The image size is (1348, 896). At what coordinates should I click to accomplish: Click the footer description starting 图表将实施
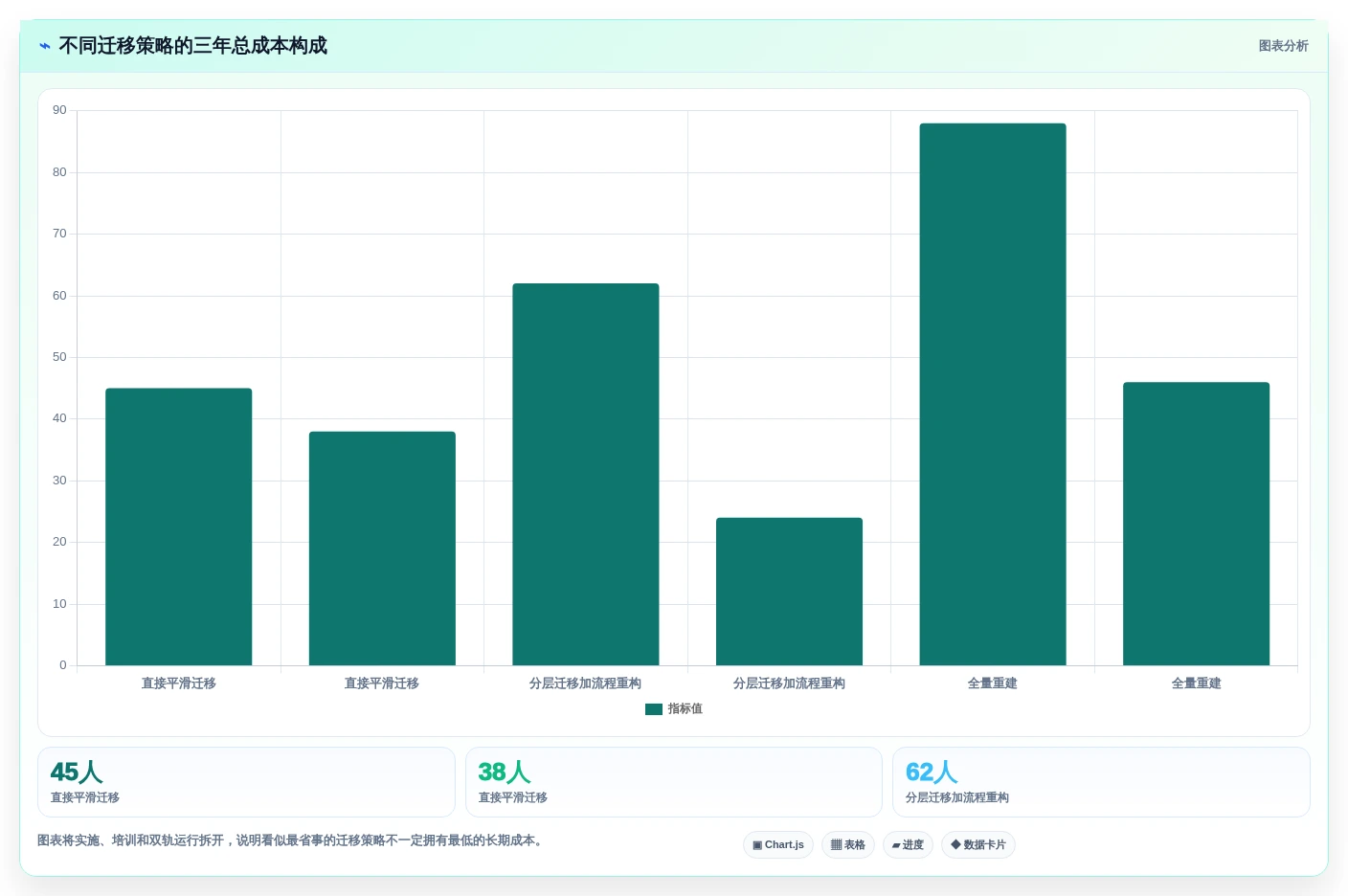coord(292,840)
